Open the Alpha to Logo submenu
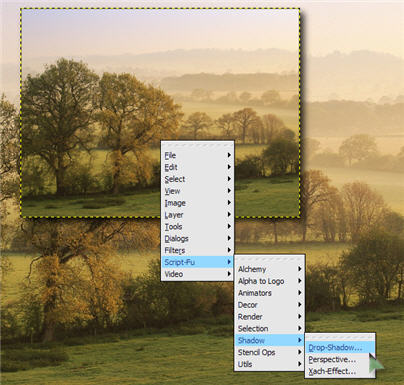Viewport: 404px width, 385px height. click(x=269, y=281)
